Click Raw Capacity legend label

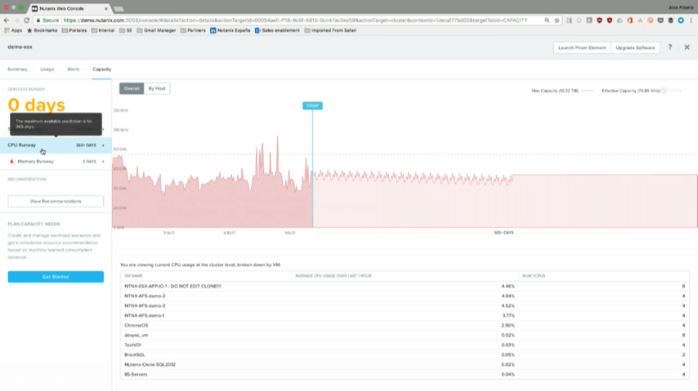[x=555, y=91]
